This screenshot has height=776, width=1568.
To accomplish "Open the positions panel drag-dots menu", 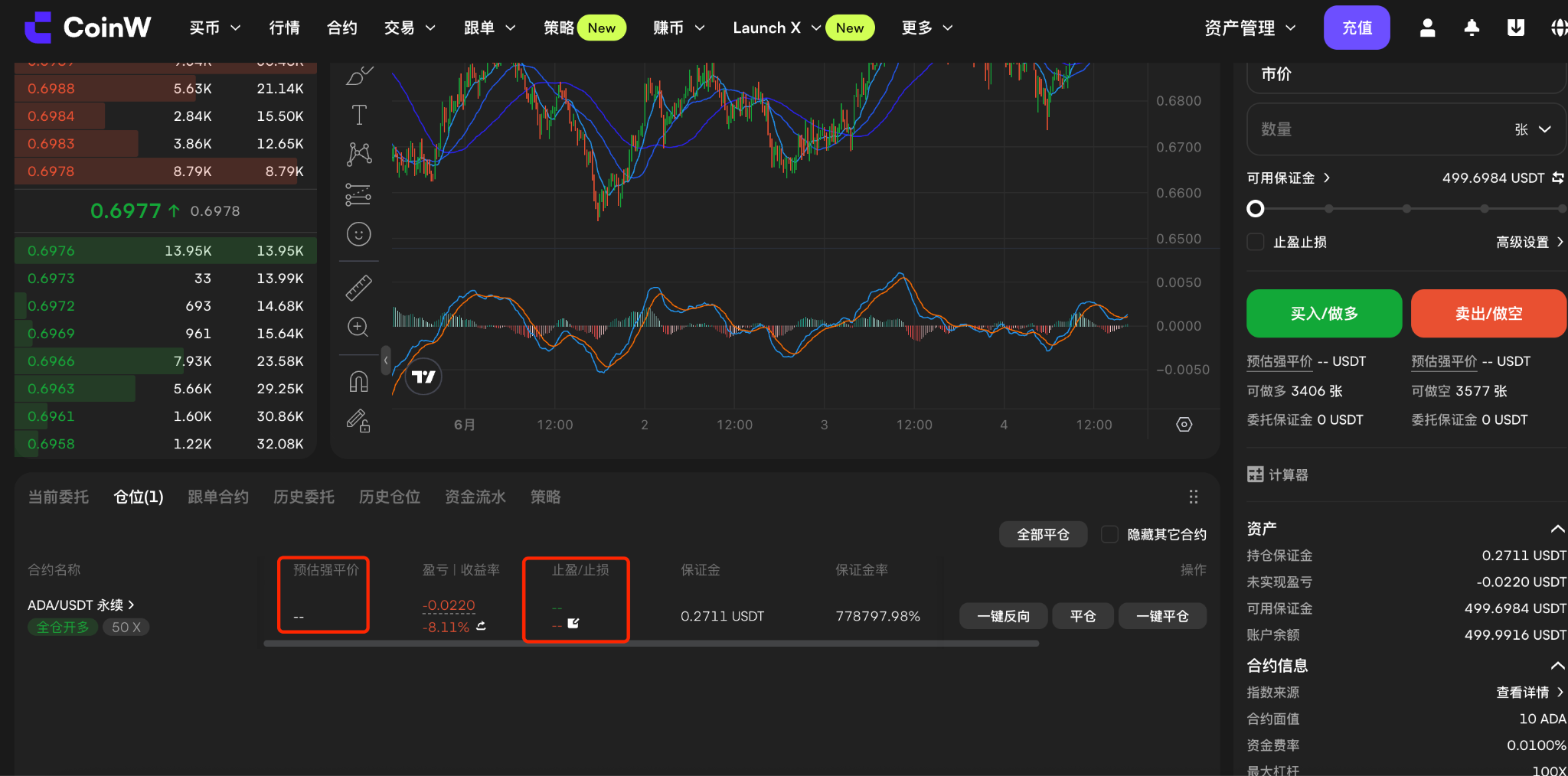I will pos(1193,497).
